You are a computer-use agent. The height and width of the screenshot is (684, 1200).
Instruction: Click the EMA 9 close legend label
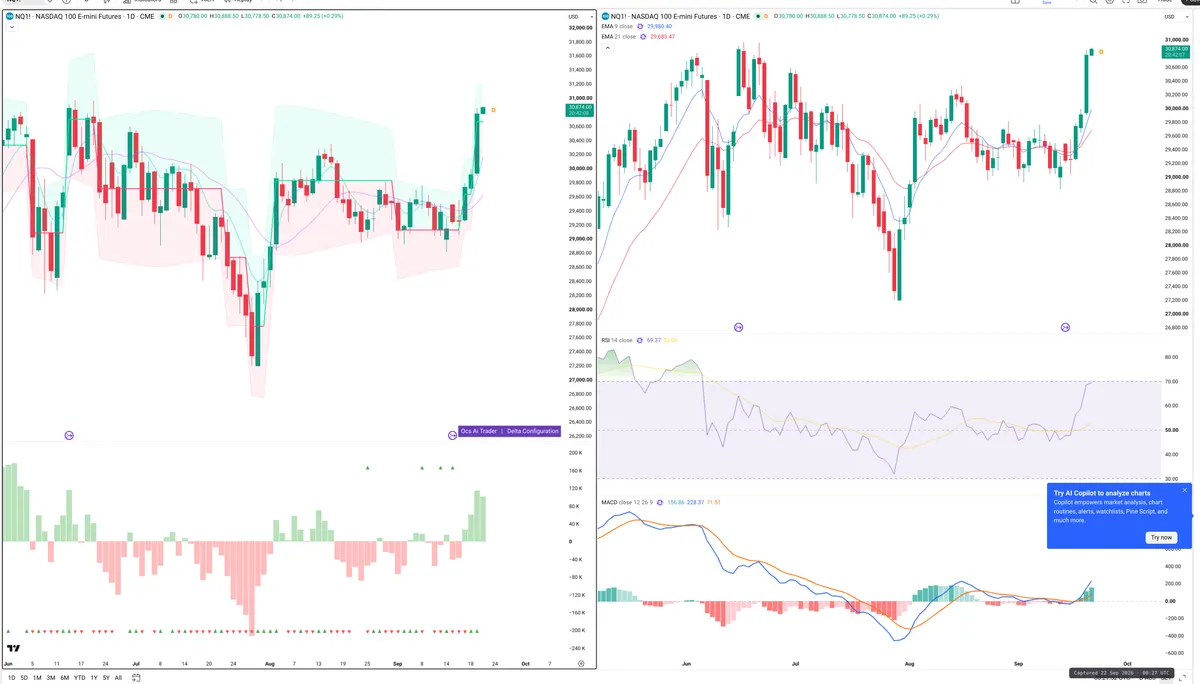616,27
